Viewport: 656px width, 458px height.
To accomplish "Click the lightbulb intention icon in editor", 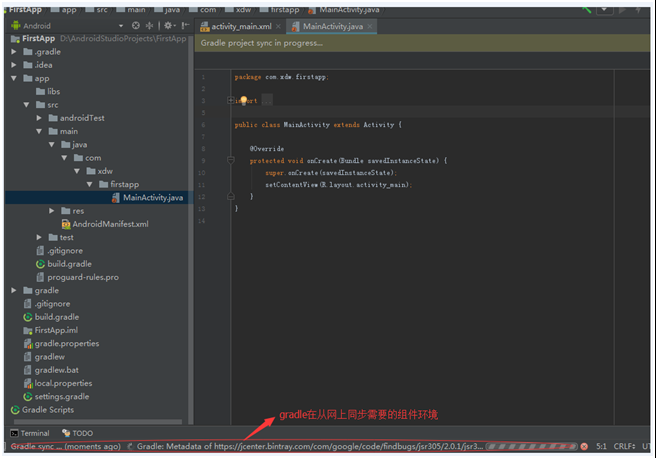I will point(243,100).
